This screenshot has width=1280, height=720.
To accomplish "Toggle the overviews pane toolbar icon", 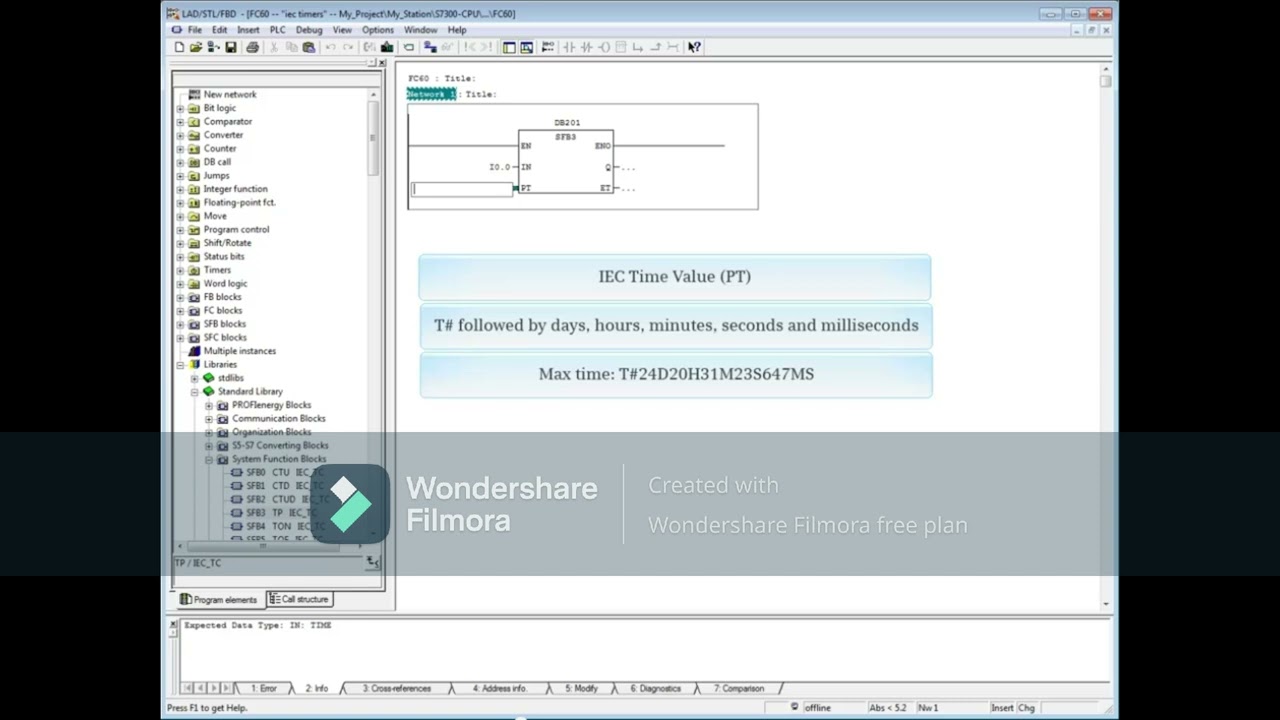I will pos(509,47).
